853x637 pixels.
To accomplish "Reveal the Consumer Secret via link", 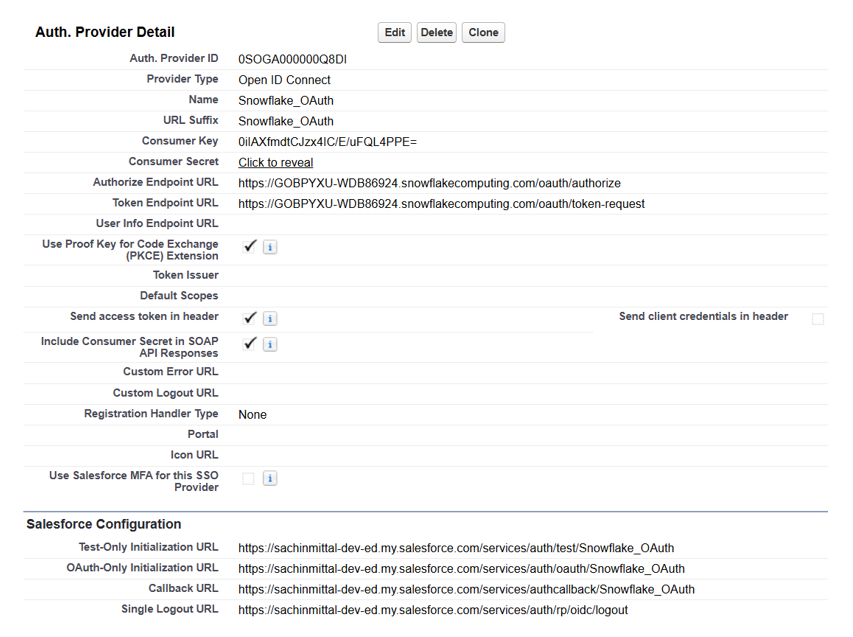I will click(275, 163).
